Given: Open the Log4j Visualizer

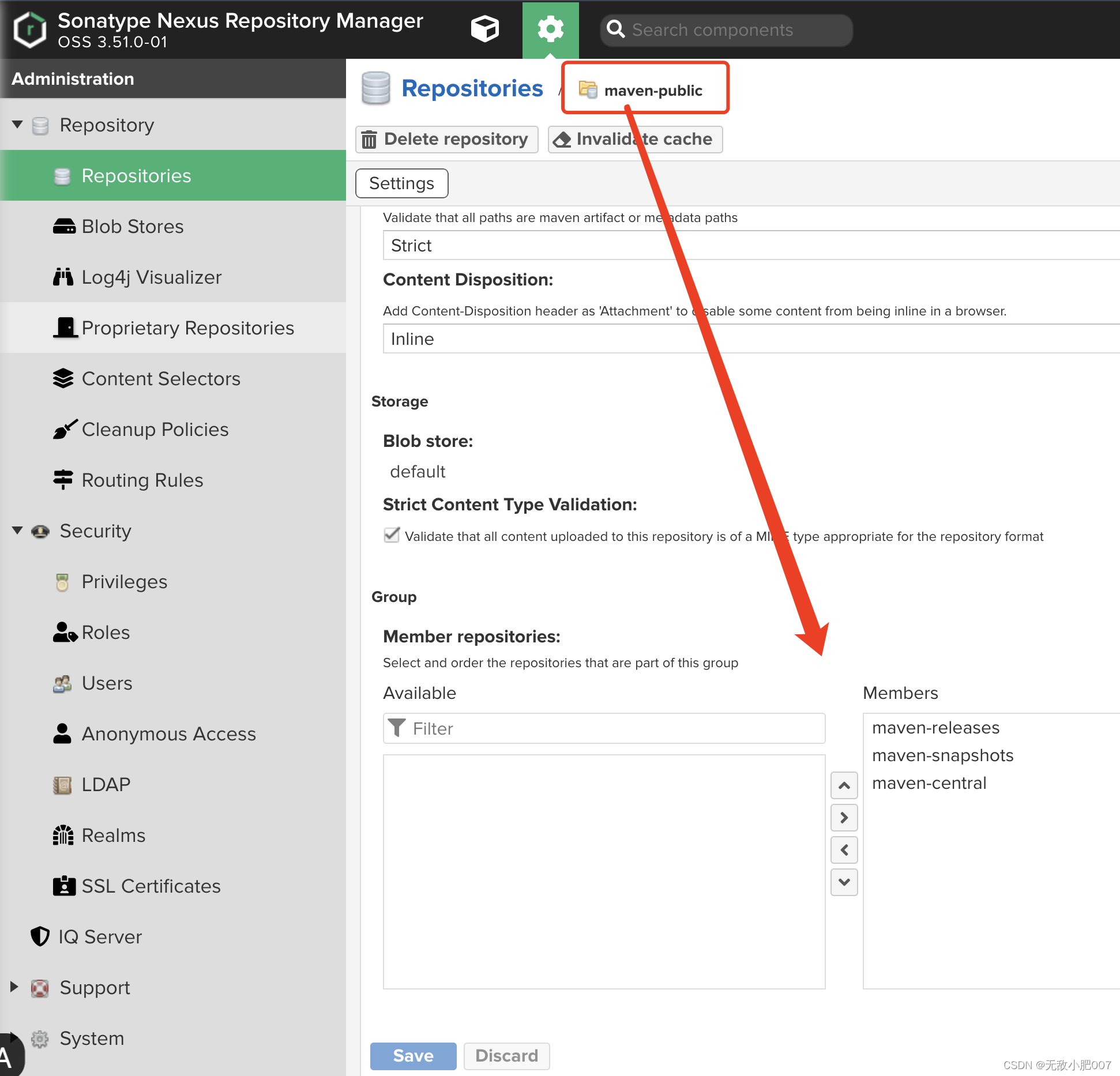Looking at the screenshot, I should click(x=151, y=277).
